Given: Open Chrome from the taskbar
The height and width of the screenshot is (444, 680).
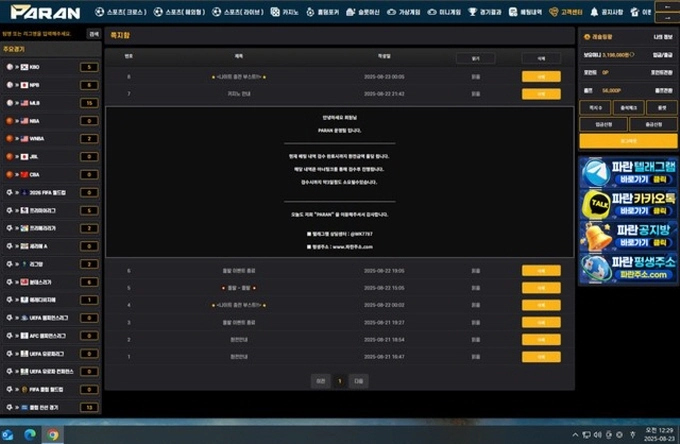Looking at the screenshot, I should click(52, 434).
